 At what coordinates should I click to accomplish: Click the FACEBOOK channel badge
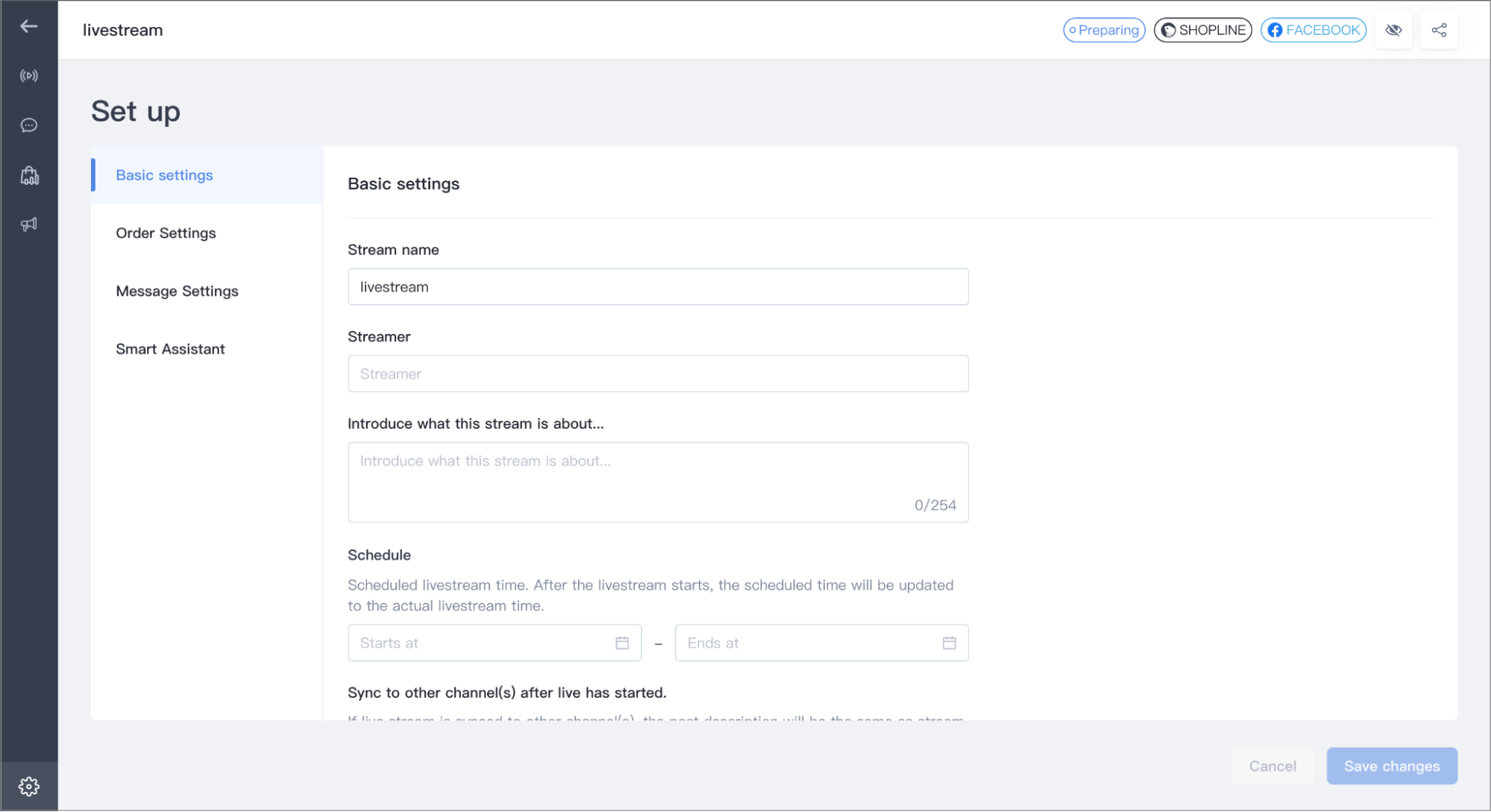[1313, 31]
